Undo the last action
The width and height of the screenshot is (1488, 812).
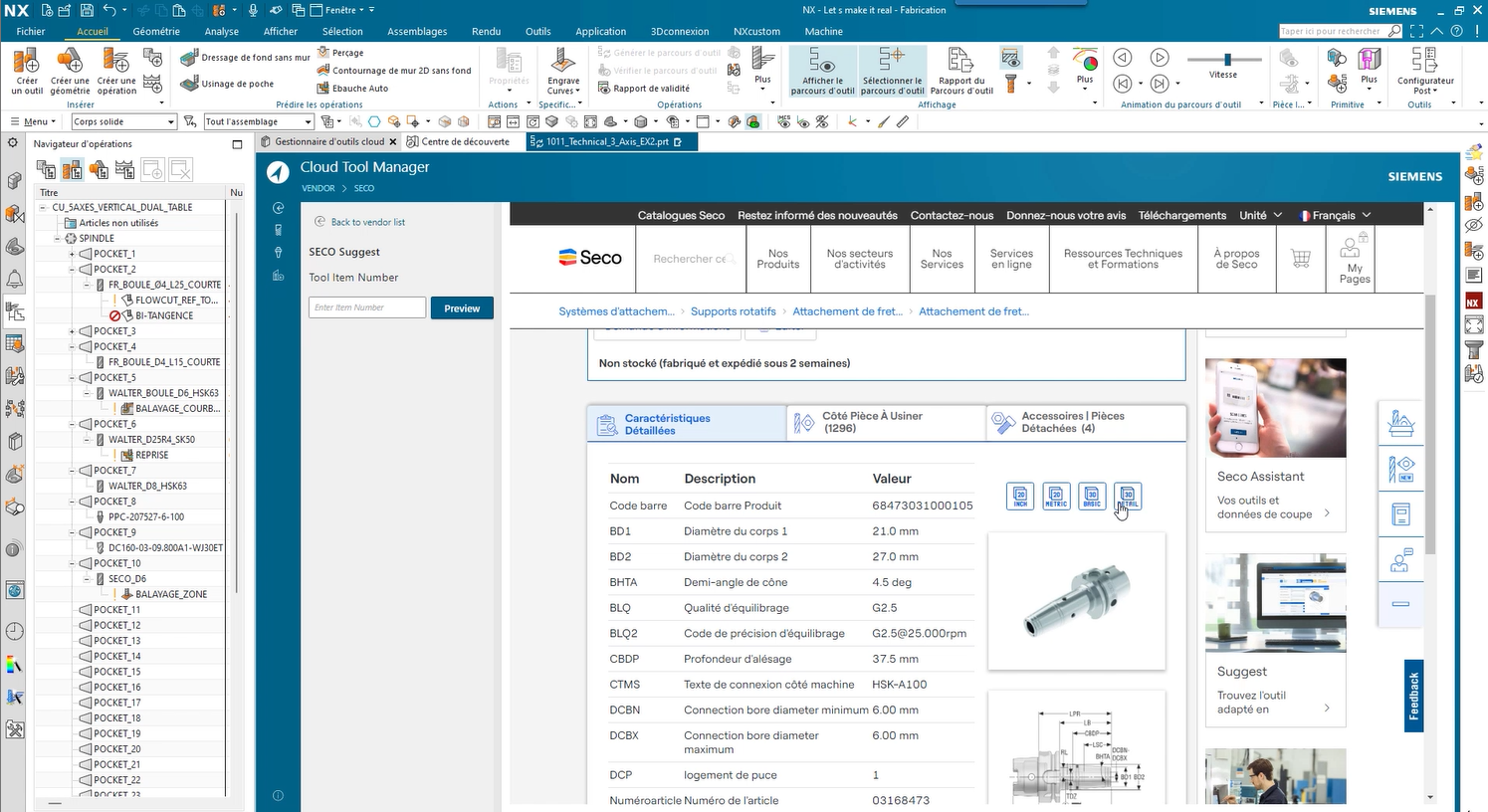pyautogui.click(x=109, y=10)
